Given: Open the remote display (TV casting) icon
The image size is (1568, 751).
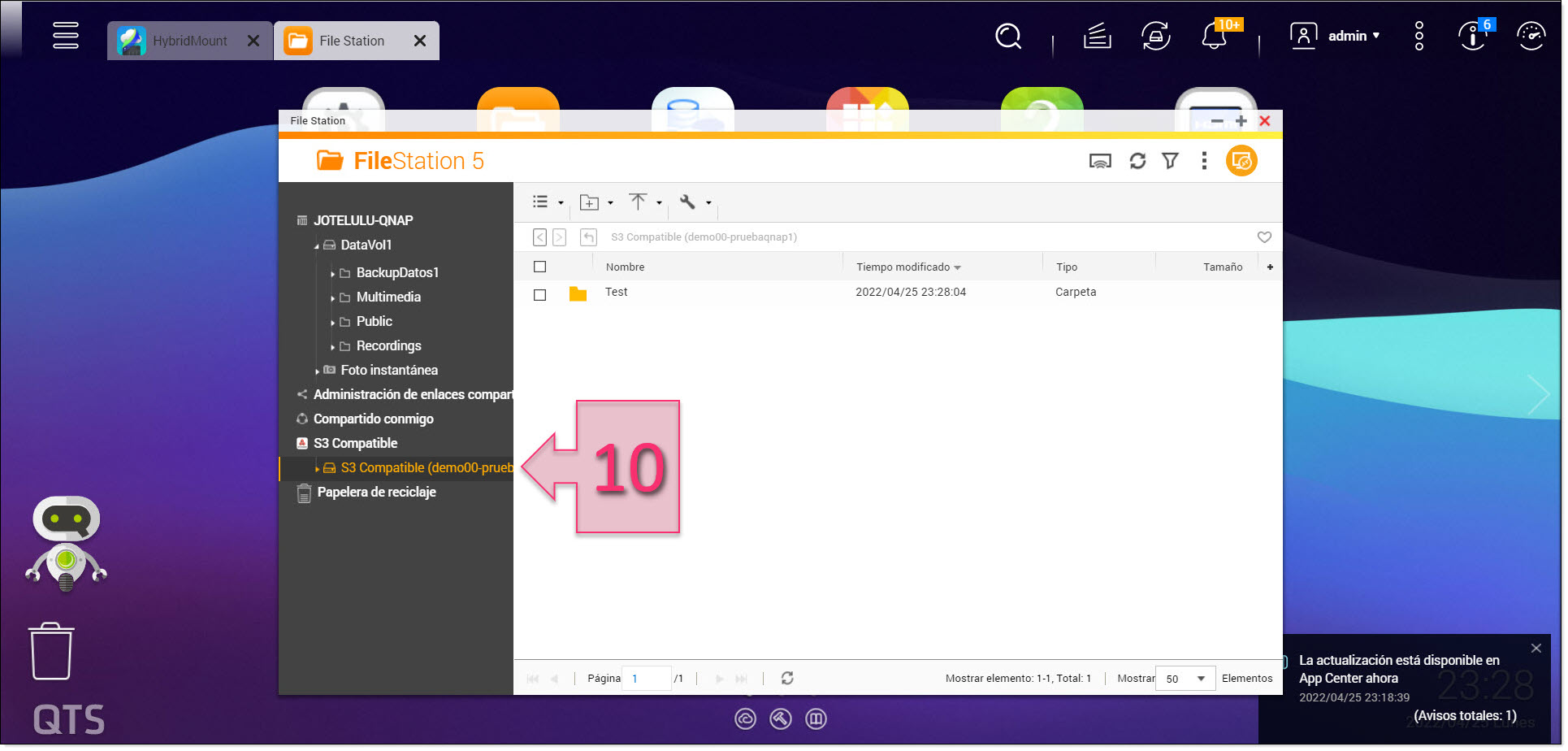Looking at the screenshot, I should (1101, 160).
